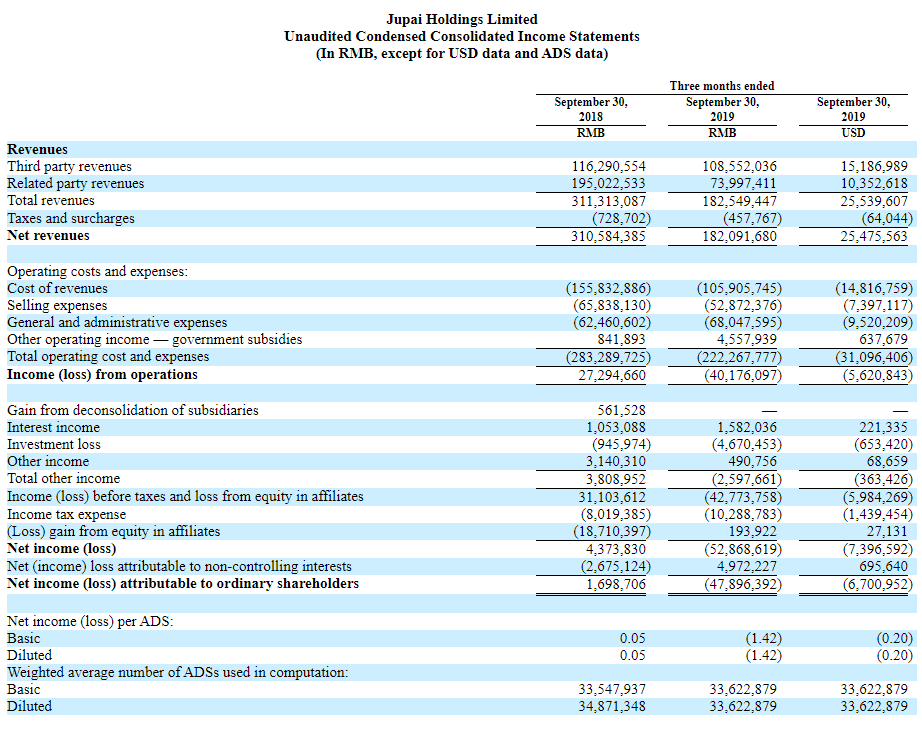
Task: Click the value 182,091,680
Action: (739, 236)
